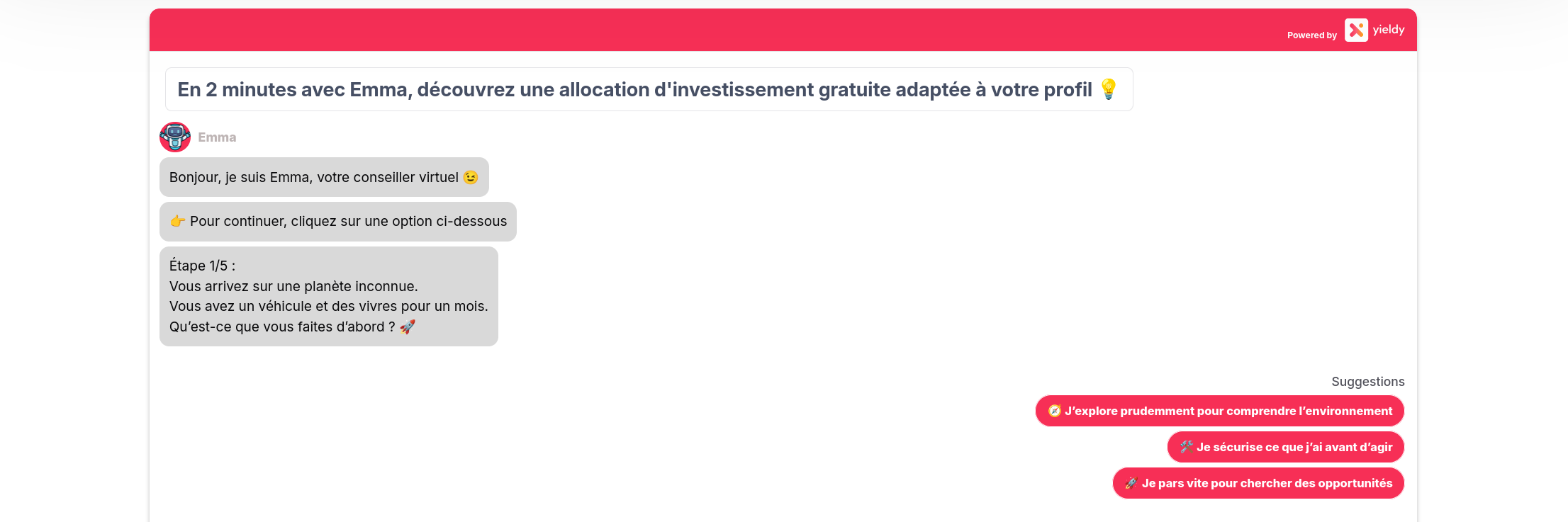The width and height of the screenshot is (1568, 522).
Task: Click the Étape 1/5 message bubble
Action: point(328,296)
